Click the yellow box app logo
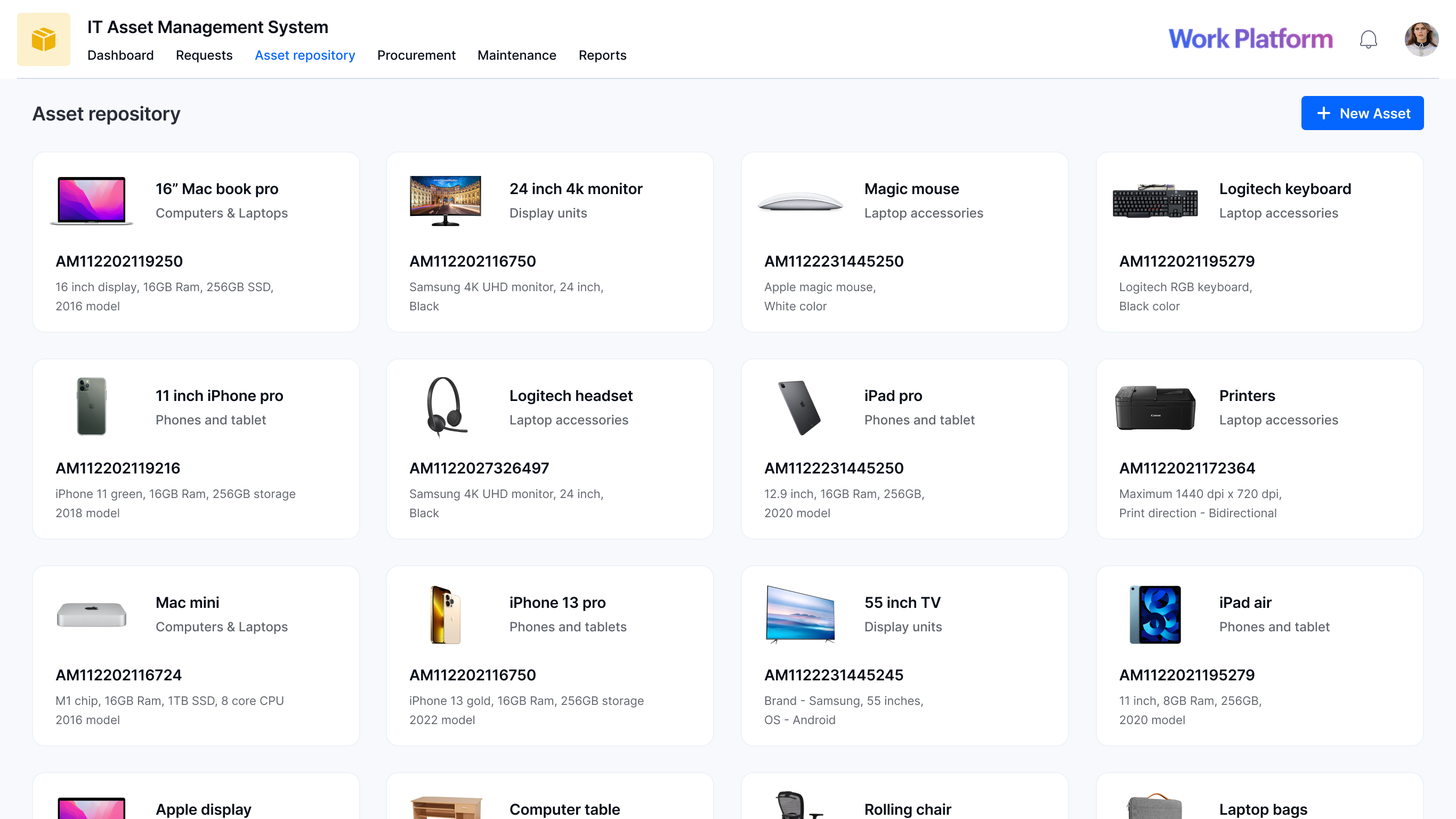The image size is (1456, 819). point(44,39)
